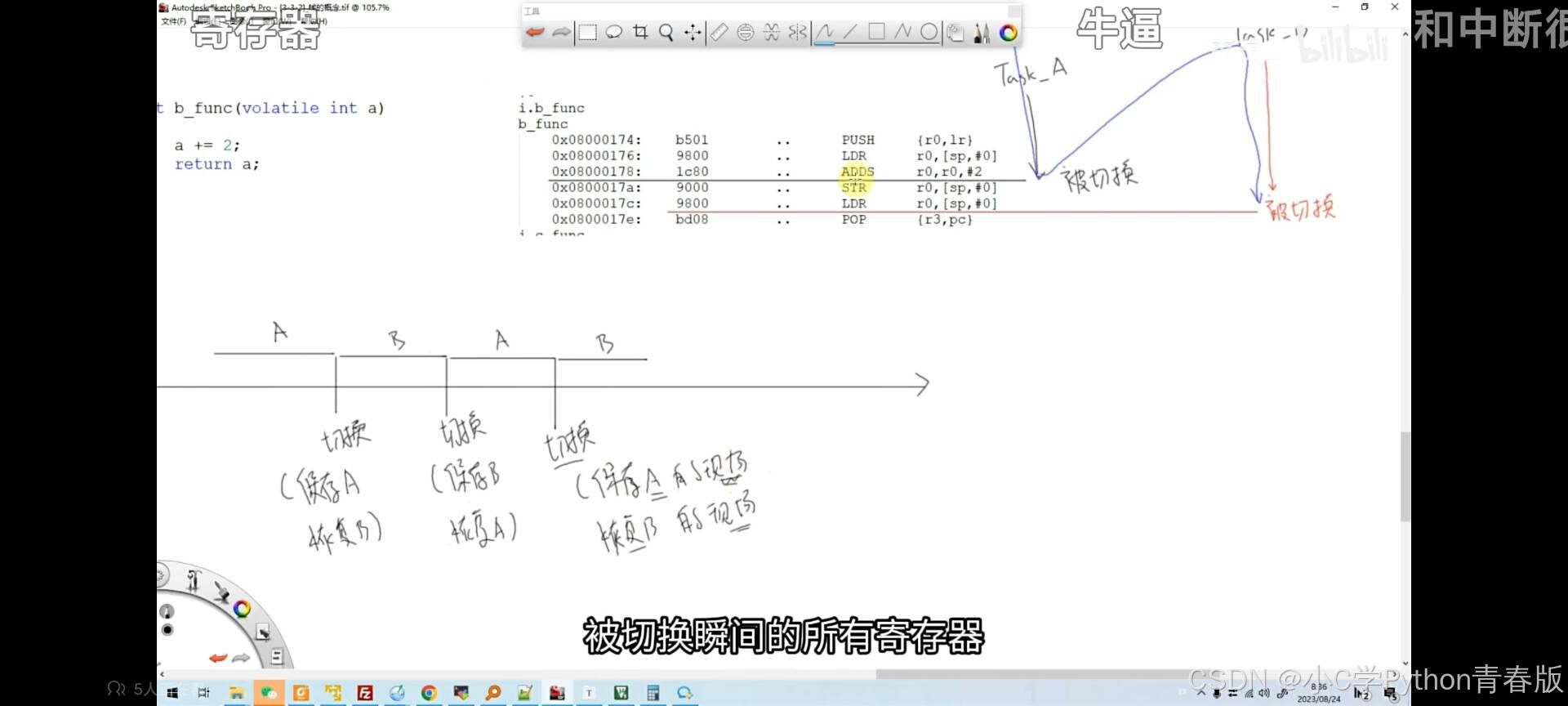Viewport: 1568px width, 706px height.
Task: Select the rectangle shape tool
Action: point(876,32)
